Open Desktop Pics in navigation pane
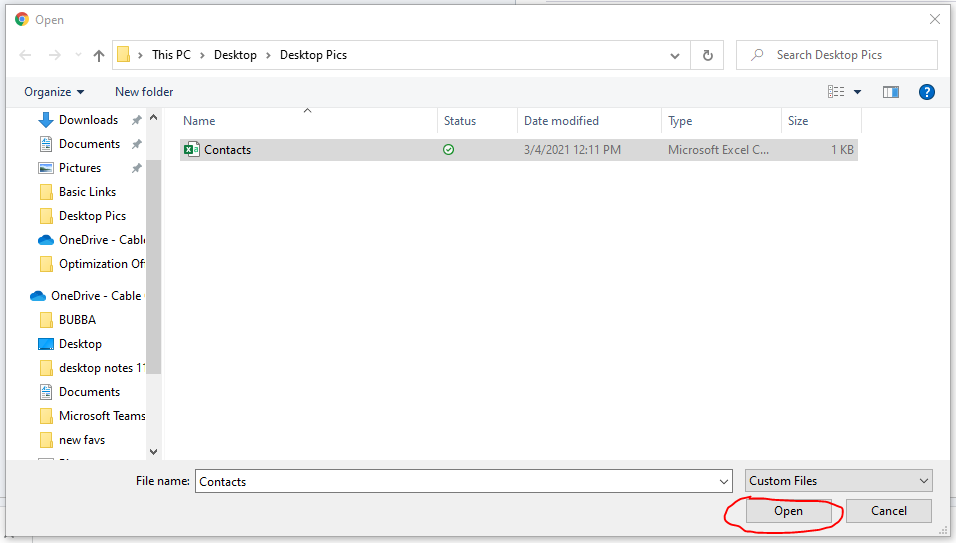This screenshot has height=543, width=956. click(92, 216)
